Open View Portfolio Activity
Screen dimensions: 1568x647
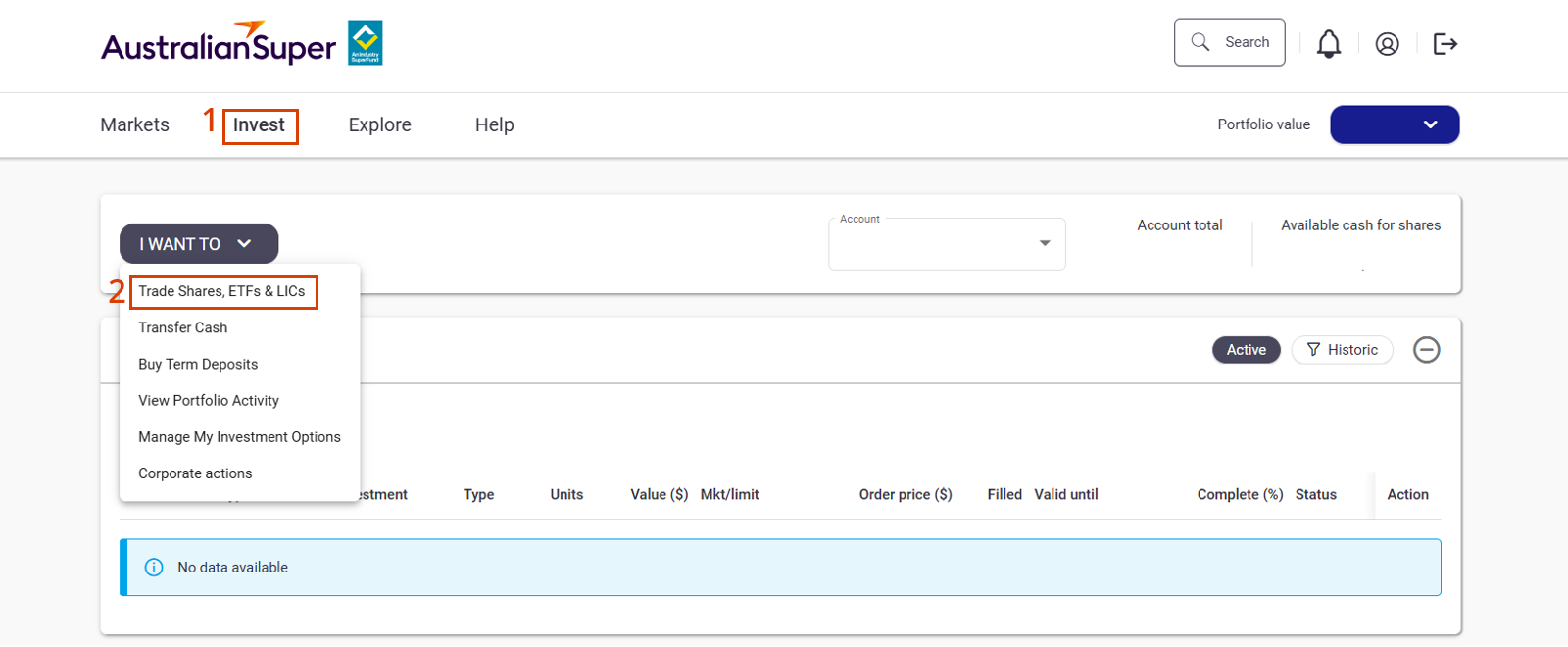point(209,400)
